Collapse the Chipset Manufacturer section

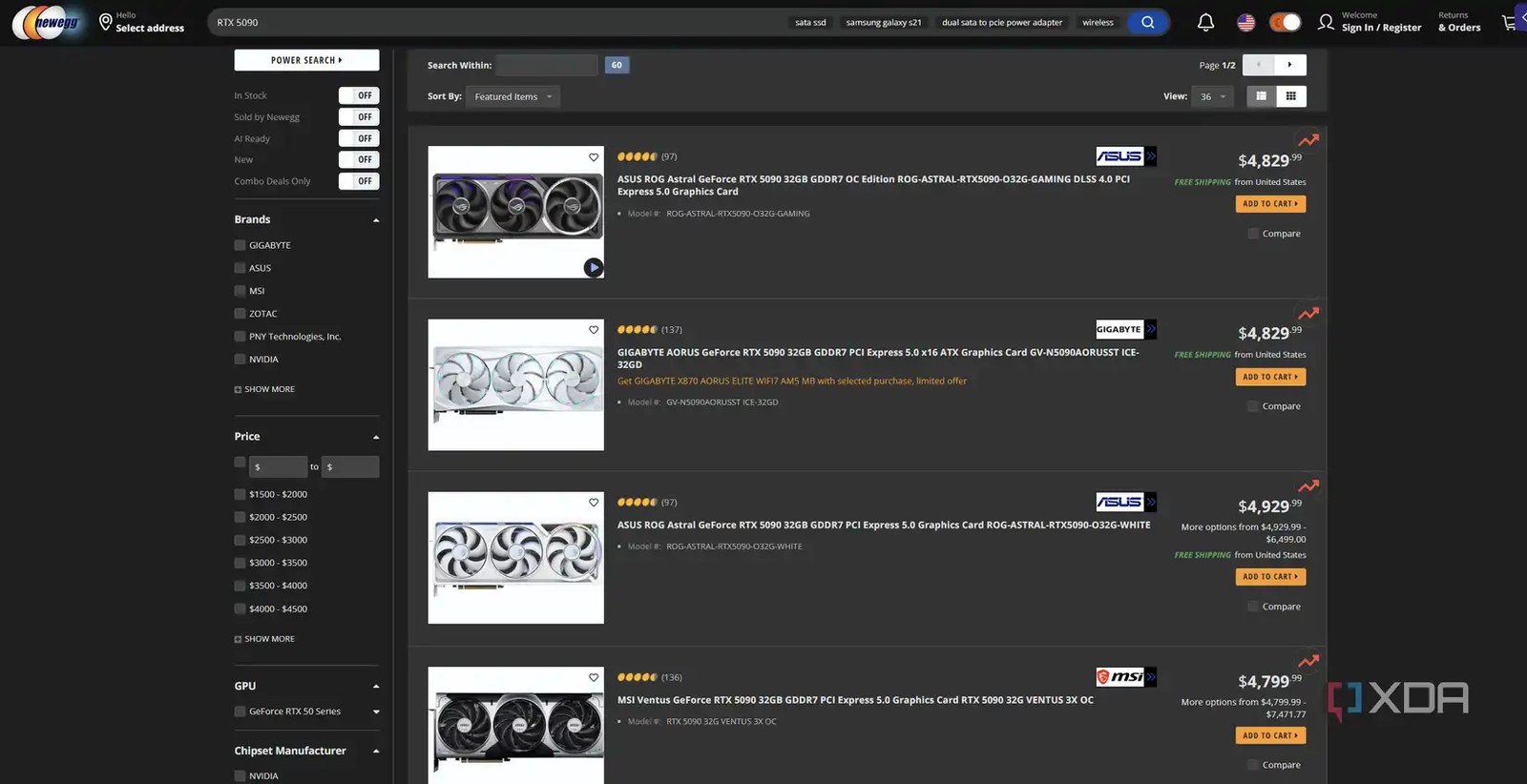(376, 752)
